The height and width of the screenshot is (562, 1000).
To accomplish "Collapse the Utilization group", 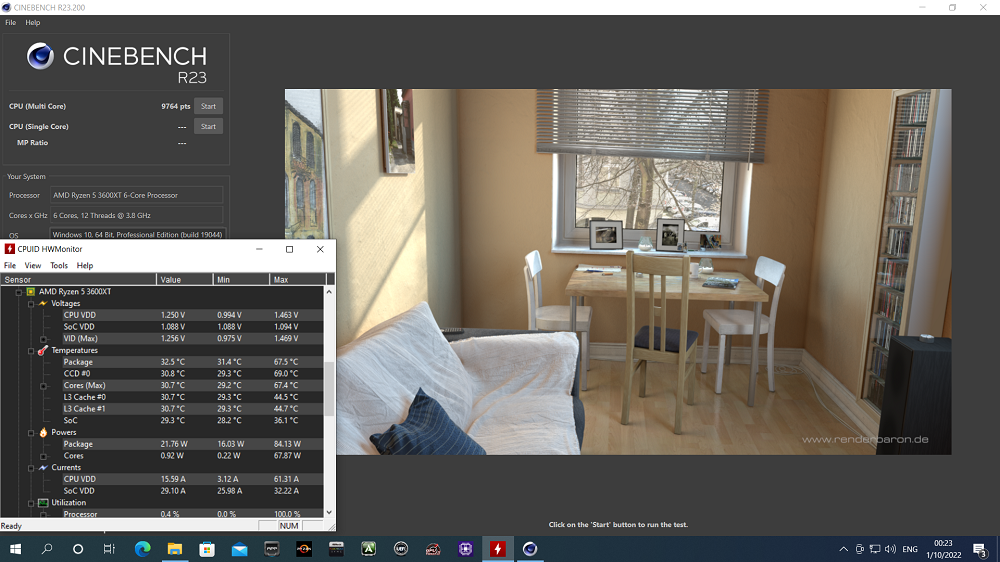I will click(31, 503).
